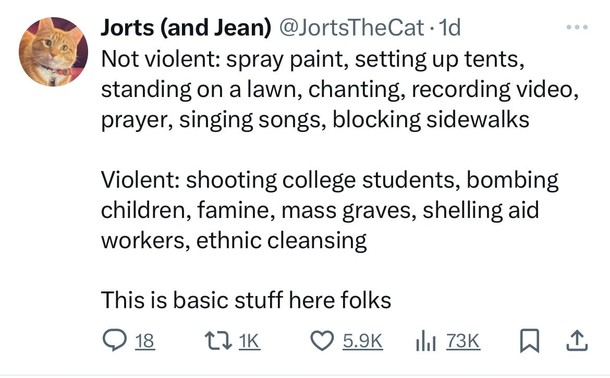Share the tweet using the upload arrow icon
610x378 pixels.
(x=577, y=341)
